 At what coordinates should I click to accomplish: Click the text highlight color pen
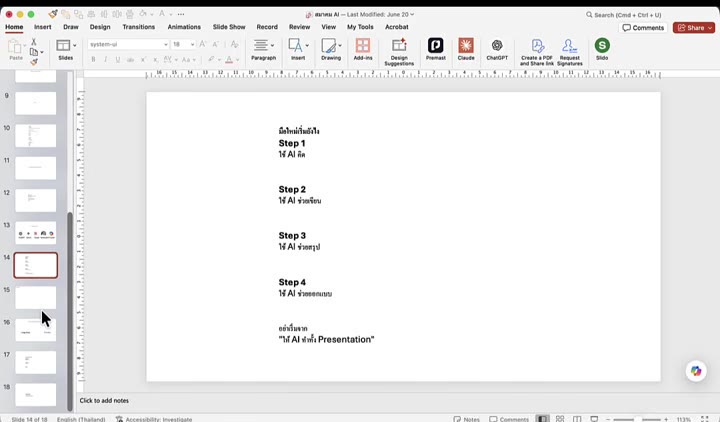point(211,59)
